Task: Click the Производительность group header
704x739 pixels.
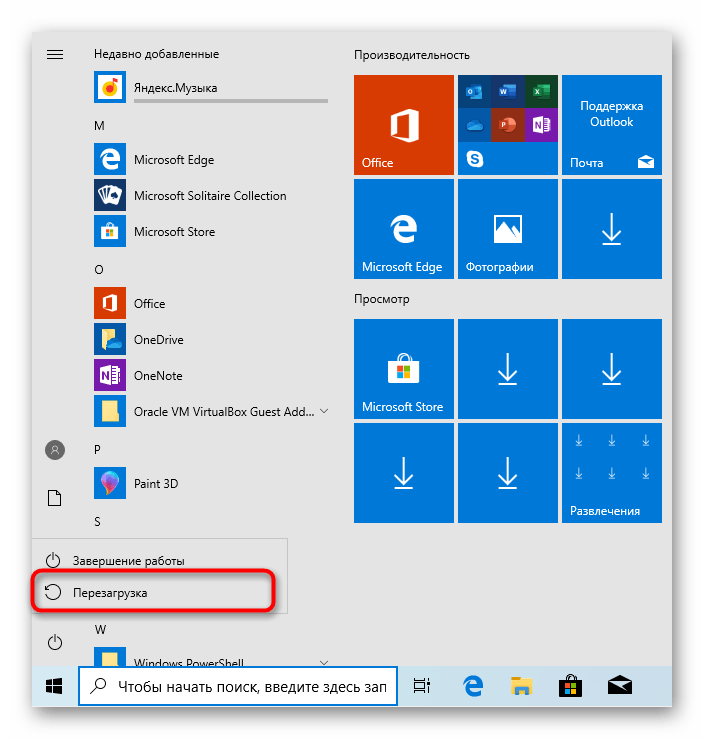Action: [411, 55]
